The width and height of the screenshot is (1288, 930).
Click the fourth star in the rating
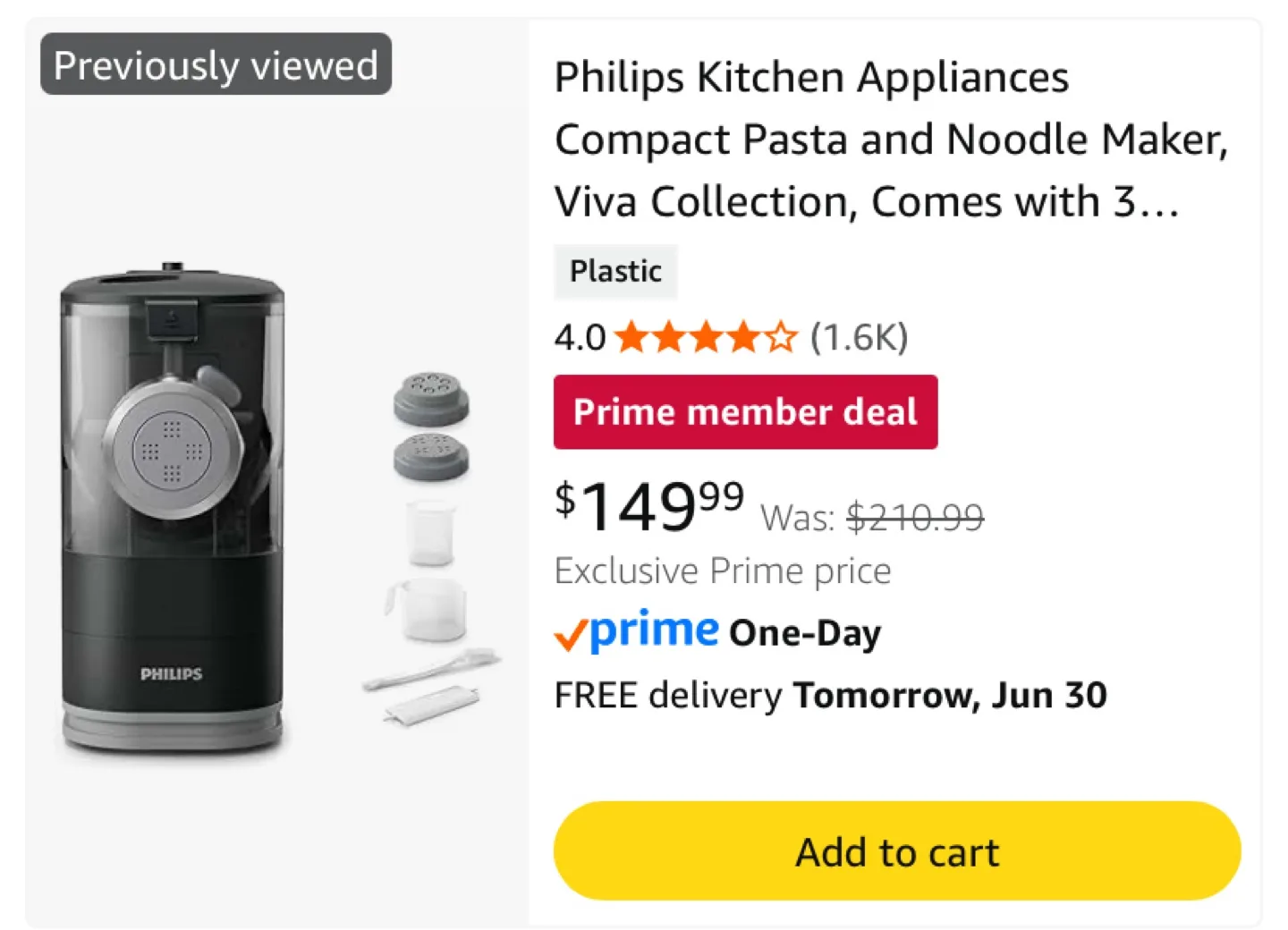pos(745,337)
